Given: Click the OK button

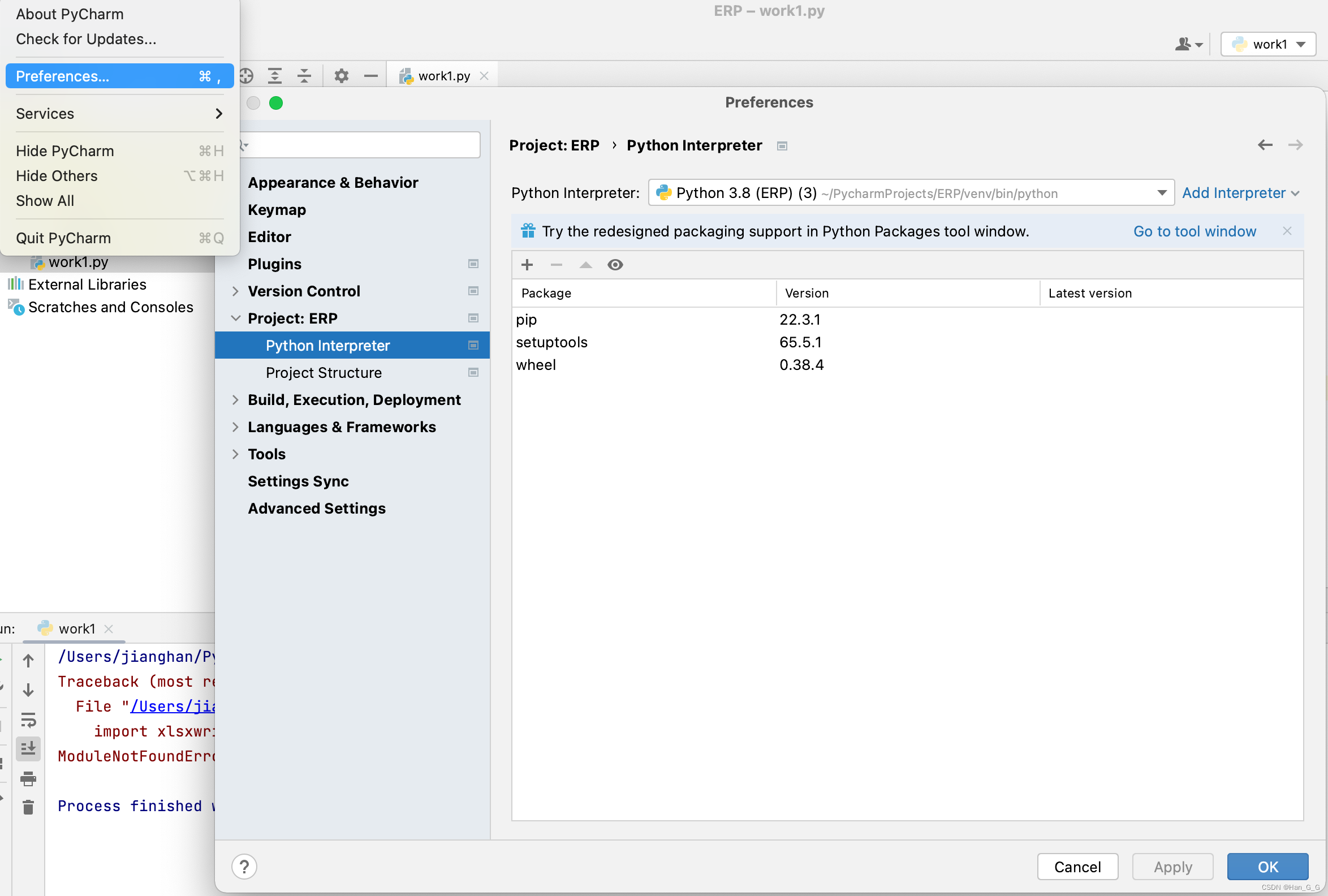Looking at the screenshot, I should [1267, 866].
